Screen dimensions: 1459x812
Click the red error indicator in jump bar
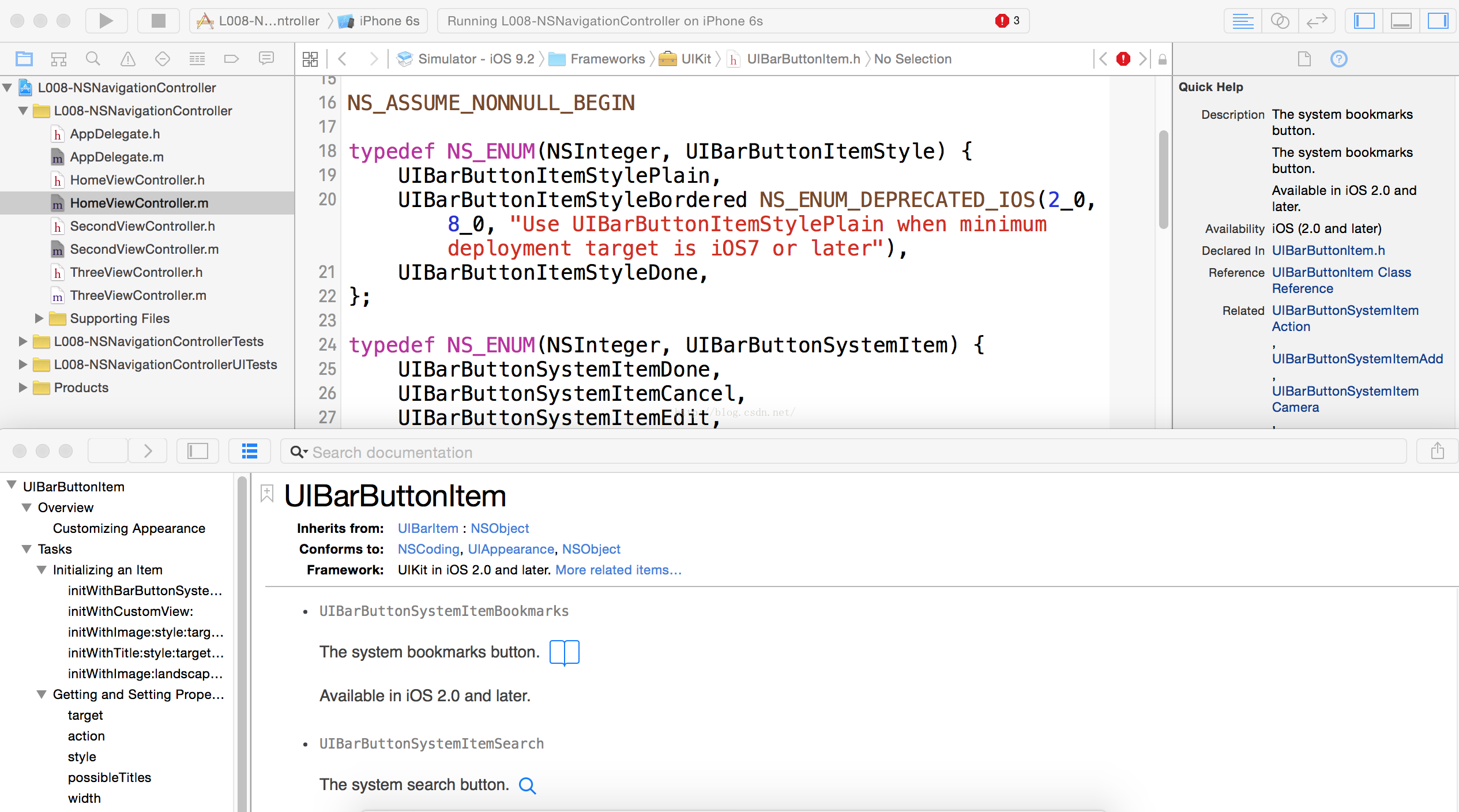pos(1123,59)
